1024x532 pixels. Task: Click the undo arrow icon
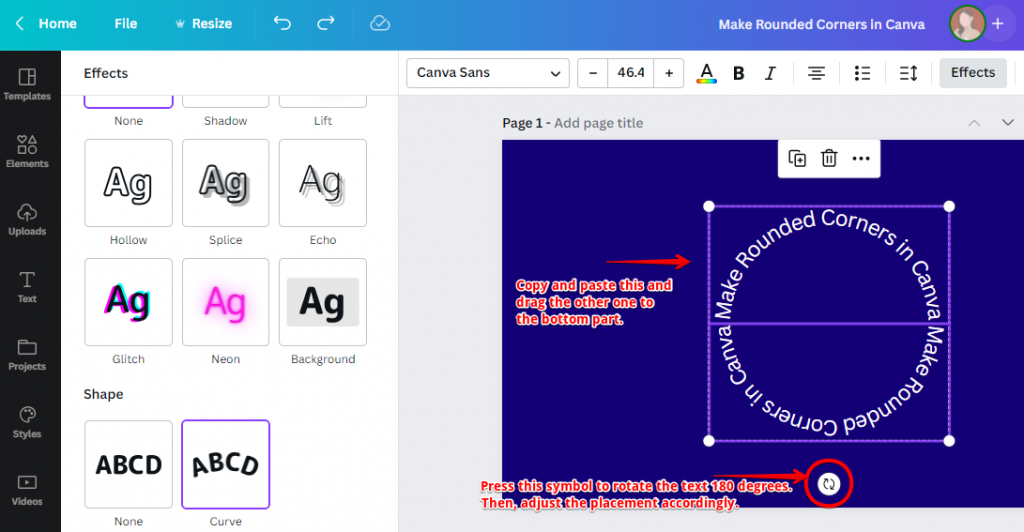pyautogui.click(x=282, y=23)
